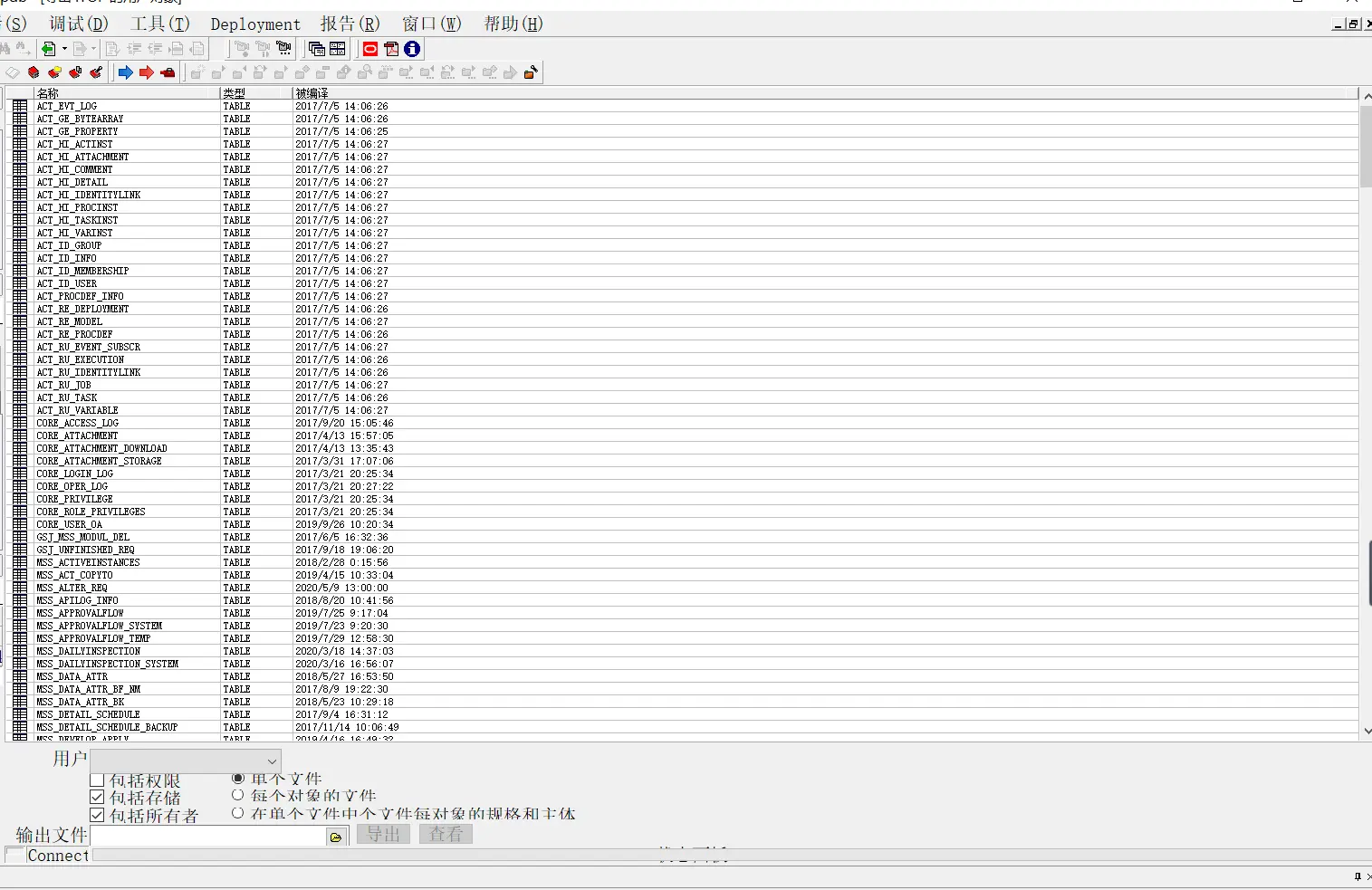This screenshot has height=890, width=1372.
Task: Expand the dropdown arrow next to grayed Save icon
Action: coord(93,49)
